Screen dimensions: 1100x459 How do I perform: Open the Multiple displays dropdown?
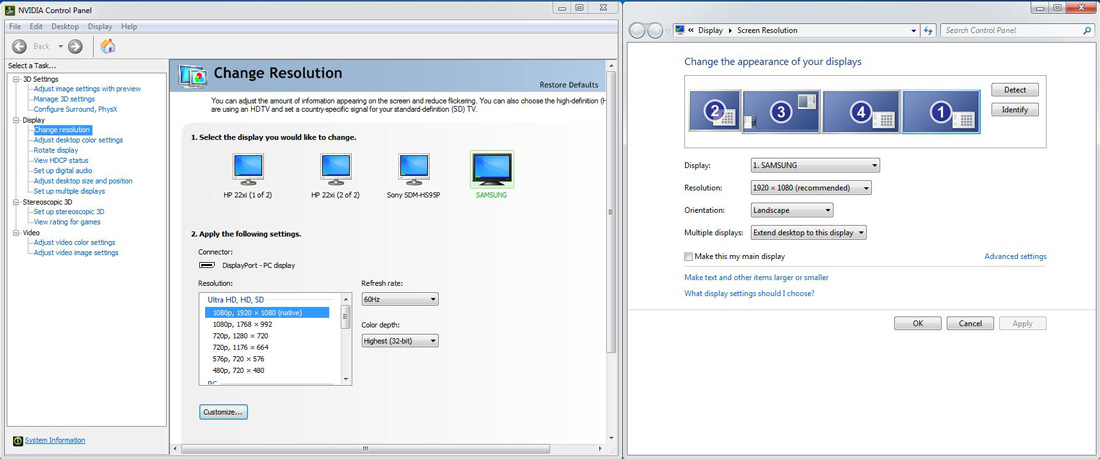[x=808, y=232]
